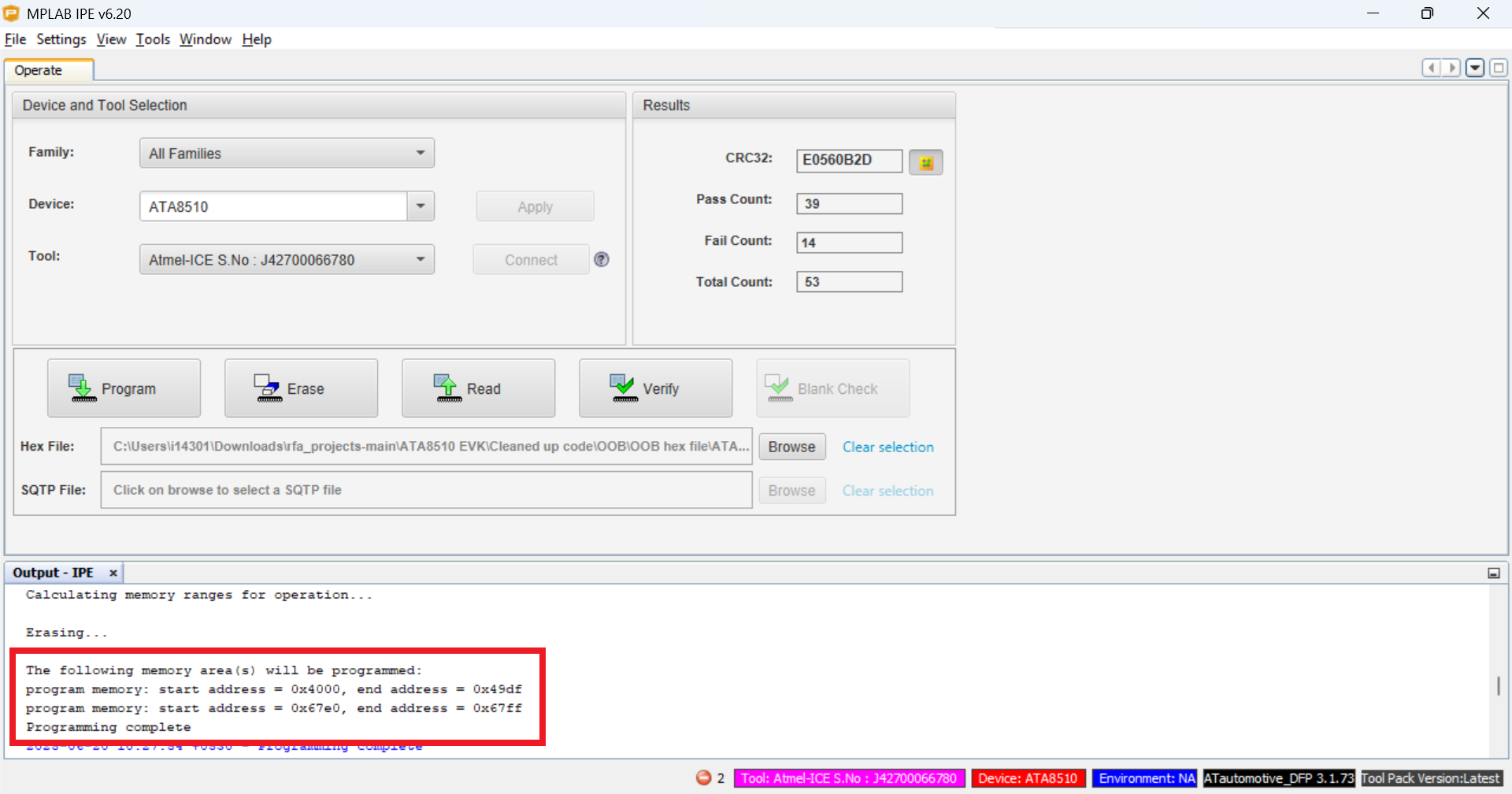
Task: Click the 'Erasing...' output line
Action: click(66, 633)
